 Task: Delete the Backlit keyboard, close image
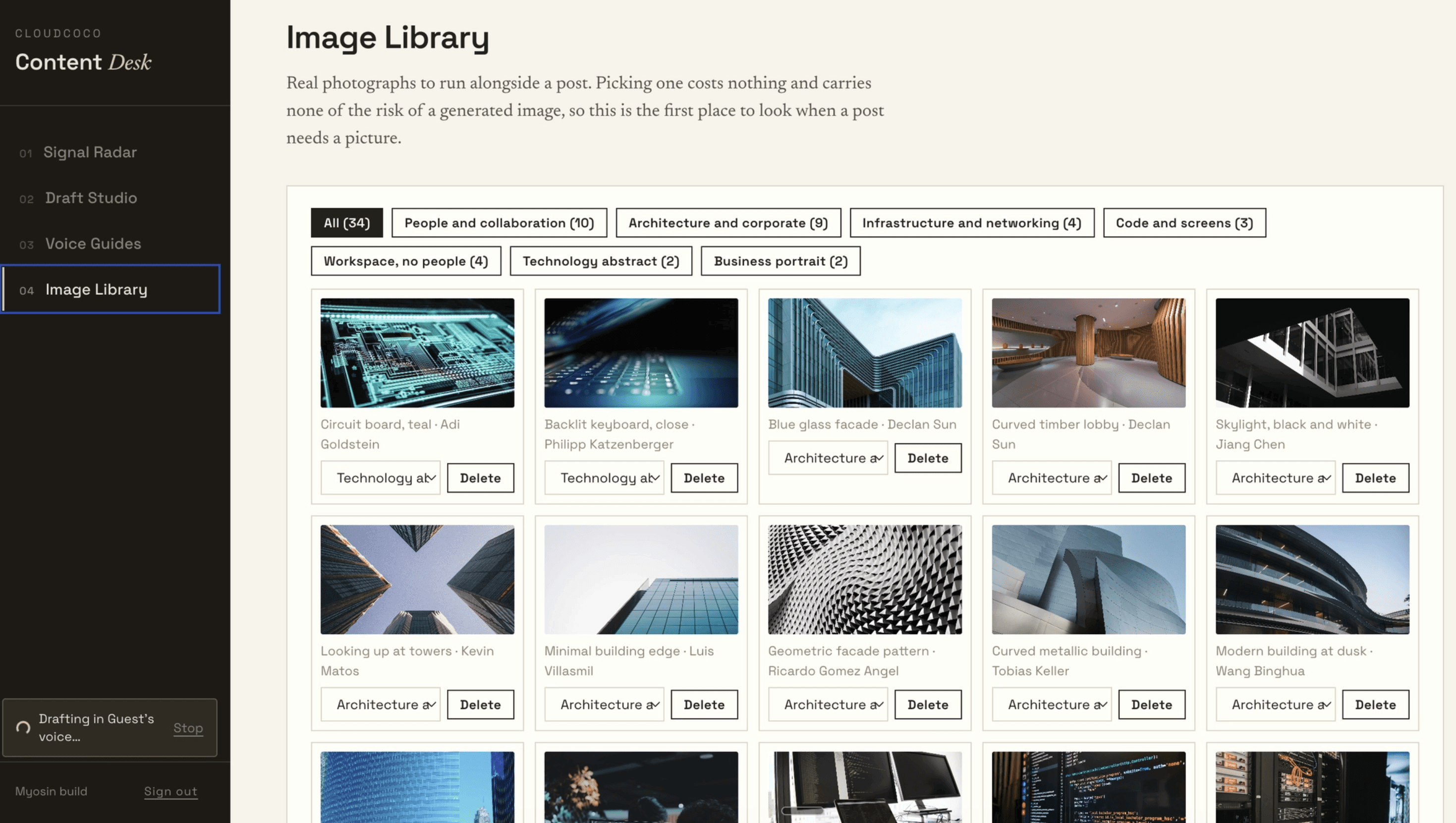click(704, 478)
